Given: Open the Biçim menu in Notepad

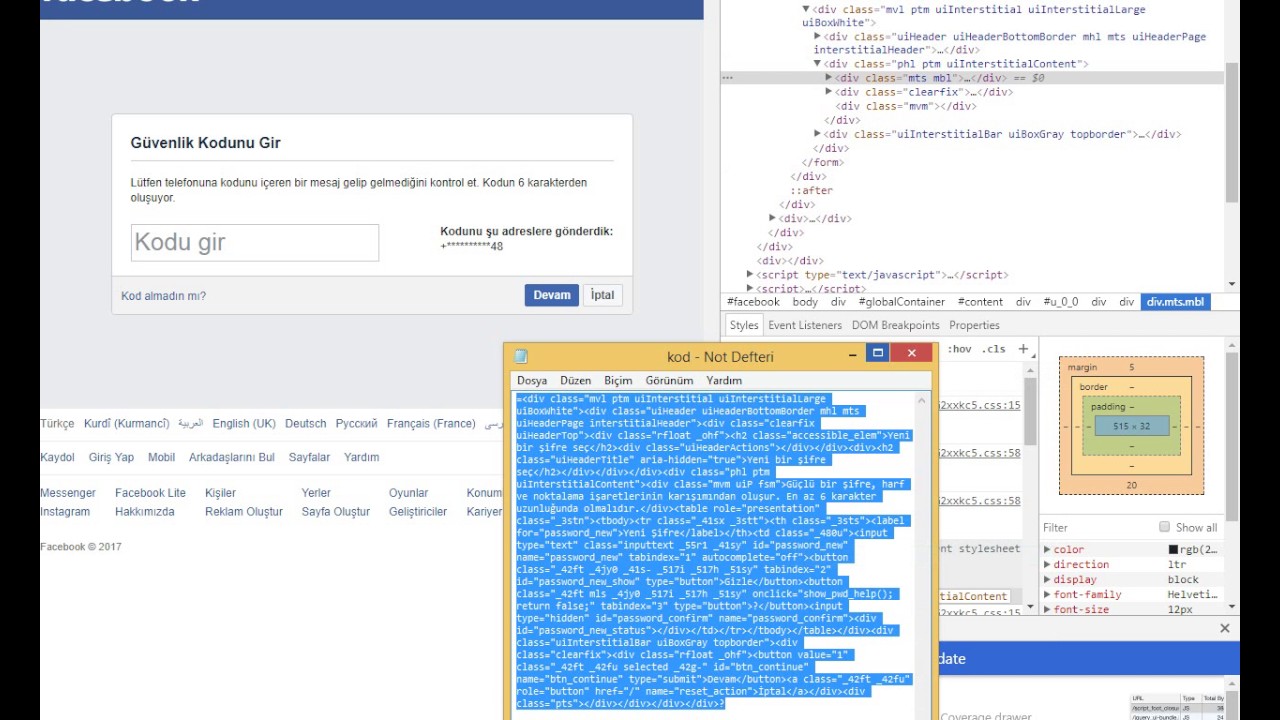Looking at the screenshot, I should [x=618, y=380].
